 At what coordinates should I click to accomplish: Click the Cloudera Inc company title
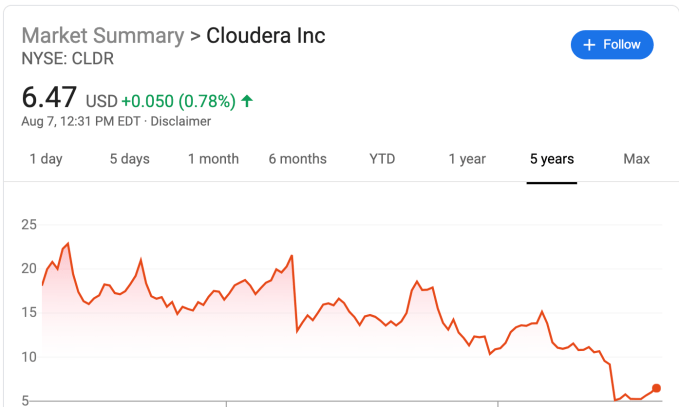click(265, 36)
